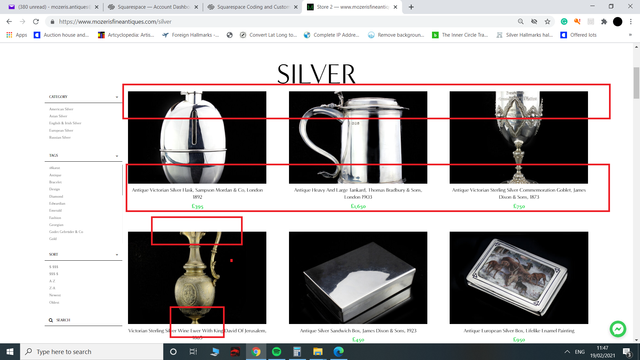
Task: Click the Windows taskbar search box
Action: pyautogui.click(x=91, y=351)
